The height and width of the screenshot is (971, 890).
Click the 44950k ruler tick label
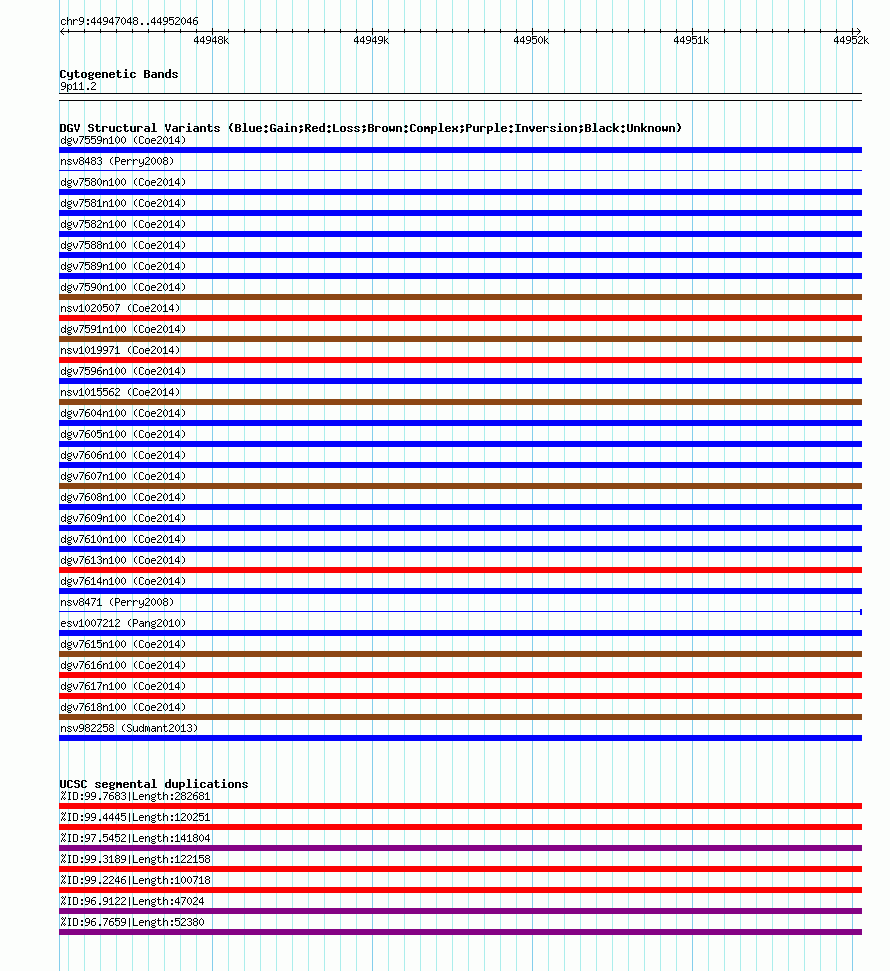(x=531, y=41)
